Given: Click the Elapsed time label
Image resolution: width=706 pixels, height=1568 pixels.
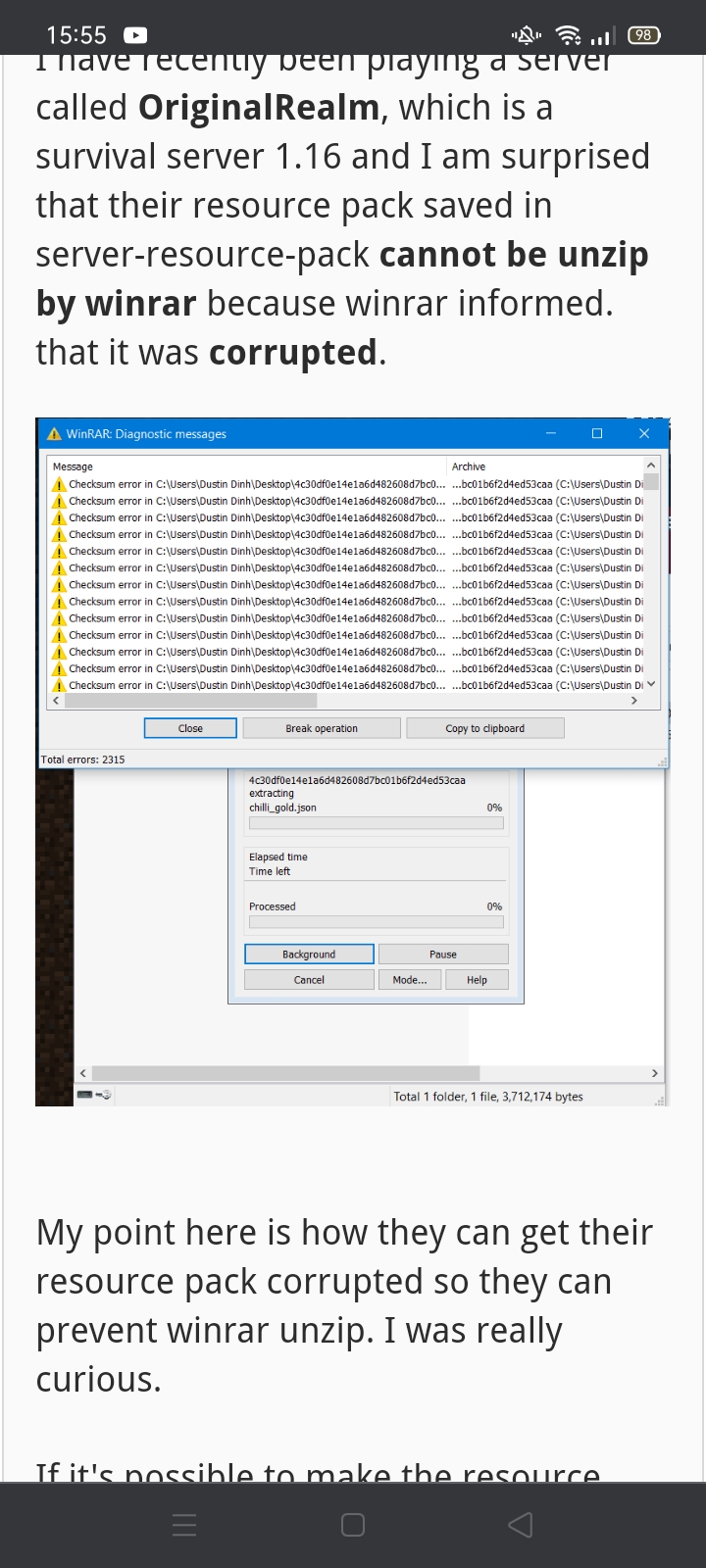Looking at the screenshot, I should [278, 857].
